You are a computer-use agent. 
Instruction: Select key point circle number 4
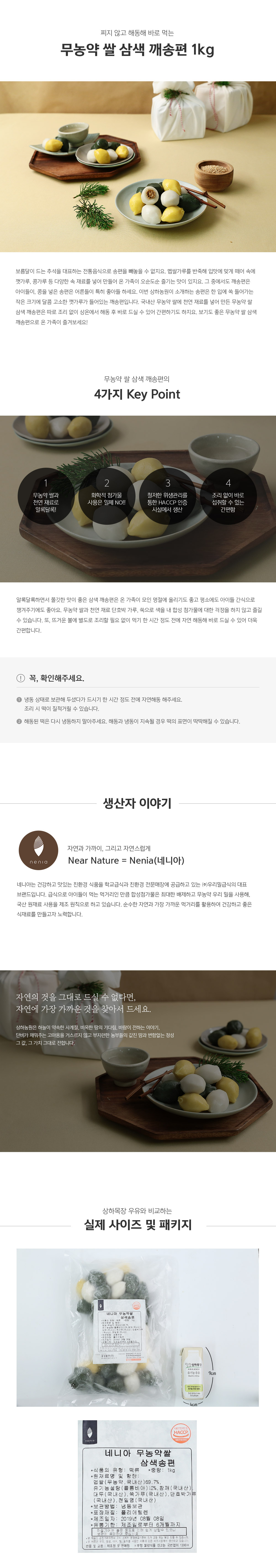coord(228,497)
